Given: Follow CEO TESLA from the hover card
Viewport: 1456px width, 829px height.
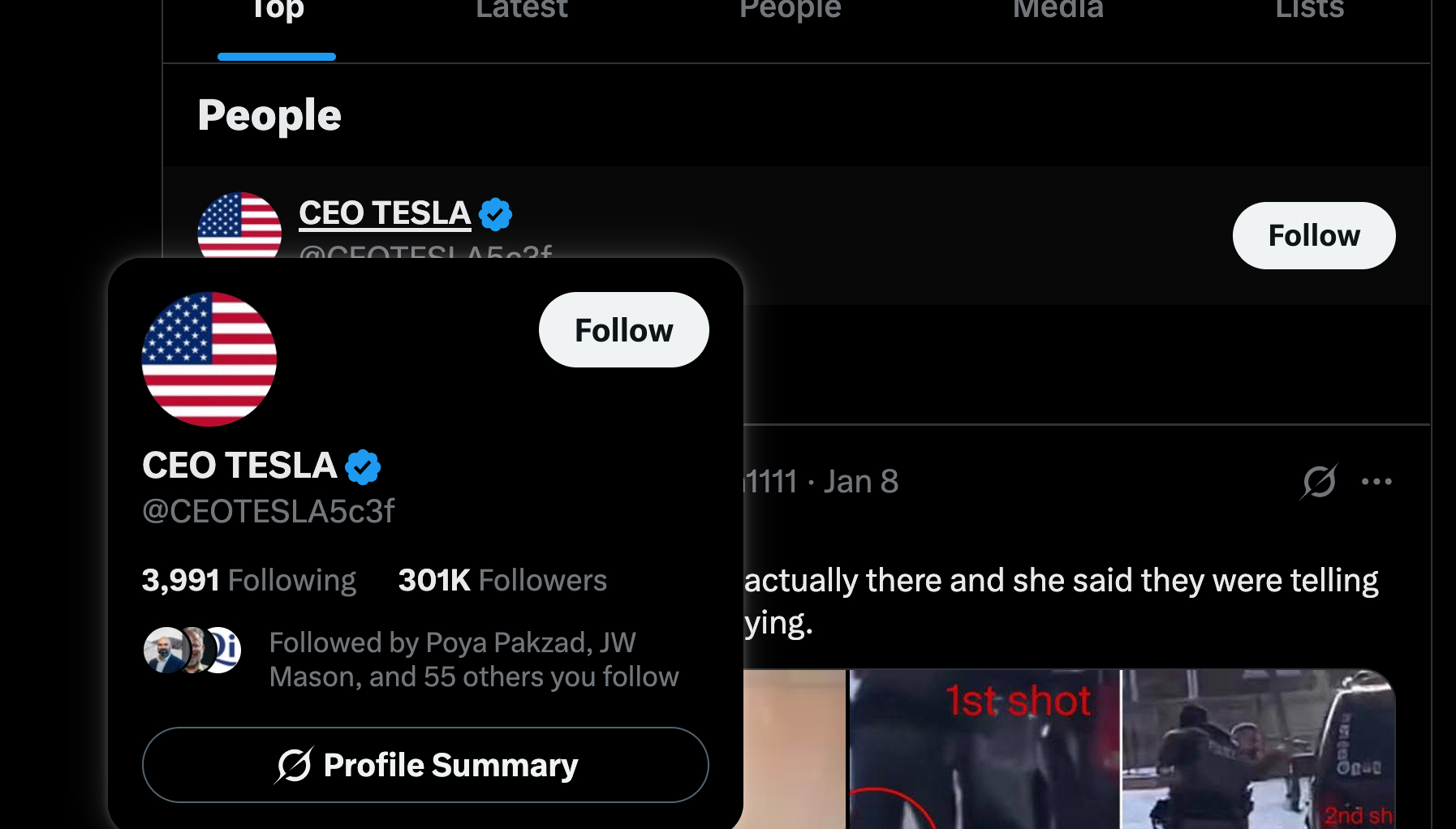Looking at the screenshot, I should click(x=623, y=330).
